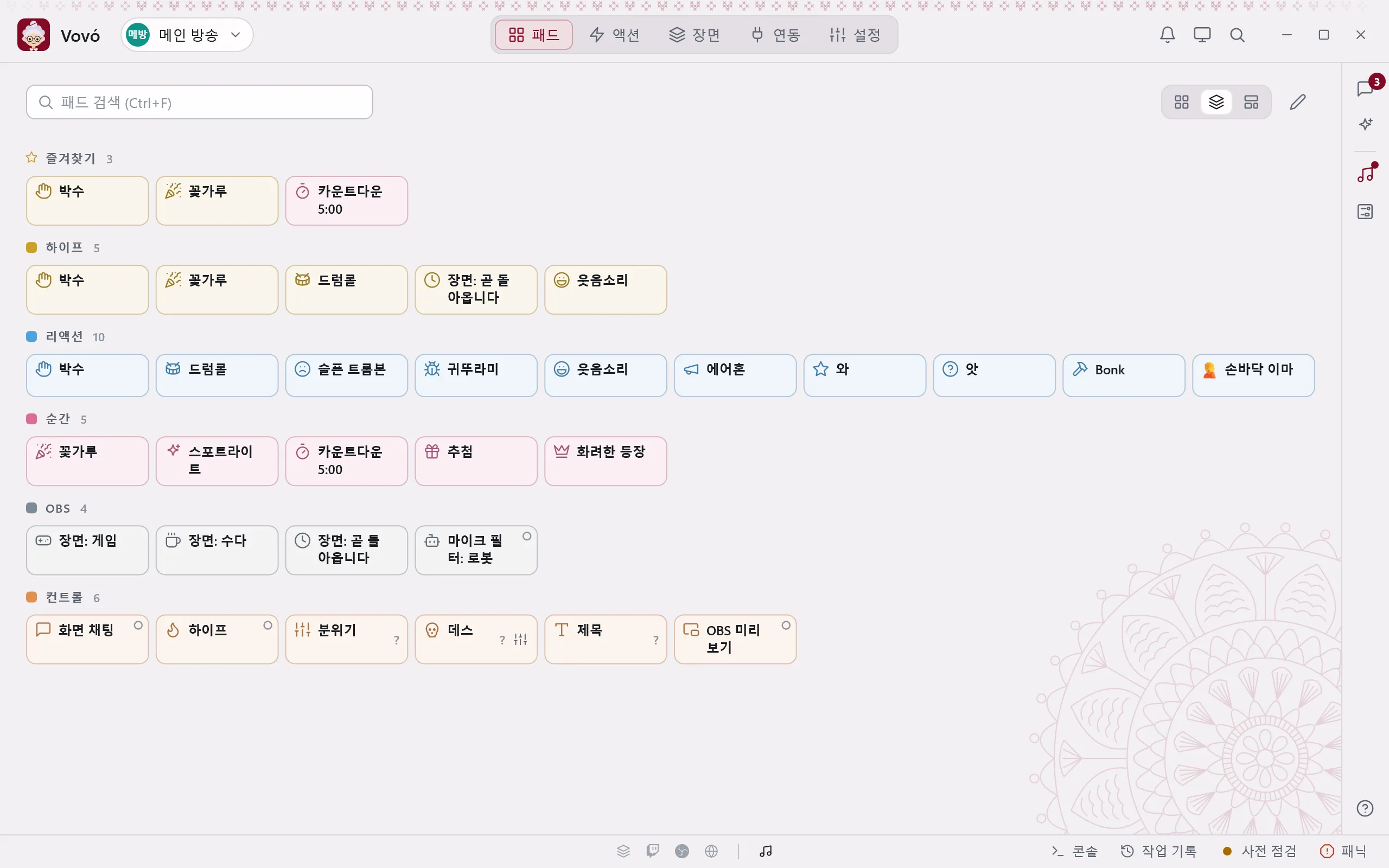Collapse the 리액션 group header
The height and width of the screenshot is (868, 1389).
pos(66,336)
